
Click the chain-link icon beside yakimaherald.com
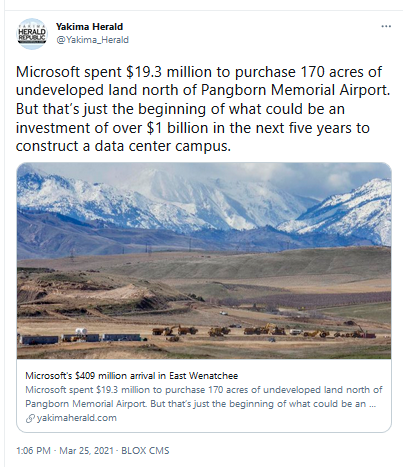point(30,418)
